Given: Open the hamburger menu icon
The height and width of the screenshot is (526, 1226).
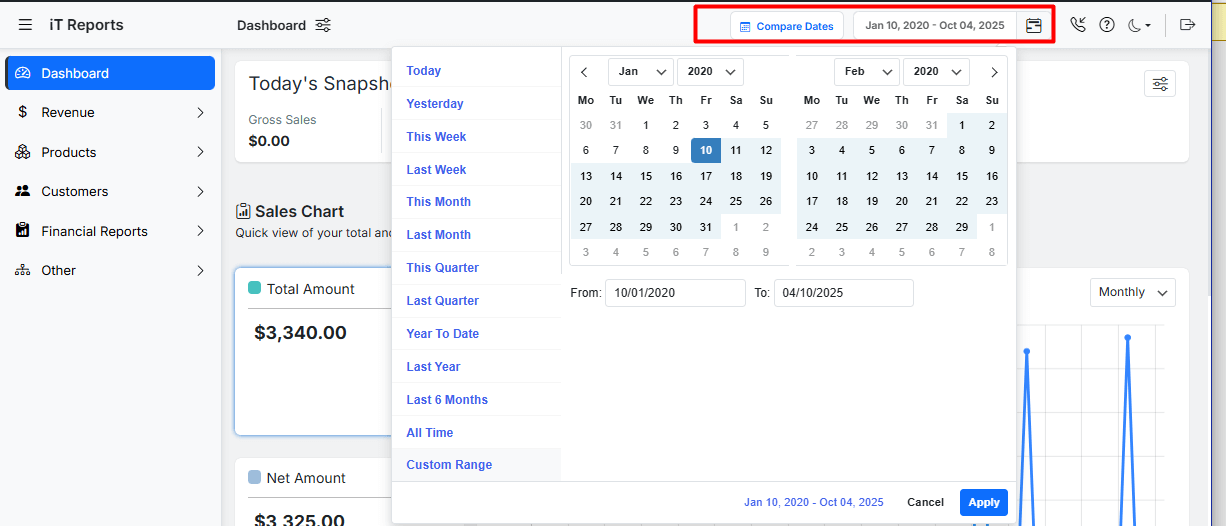Looking at the screenshot, I should coord(26,25).
